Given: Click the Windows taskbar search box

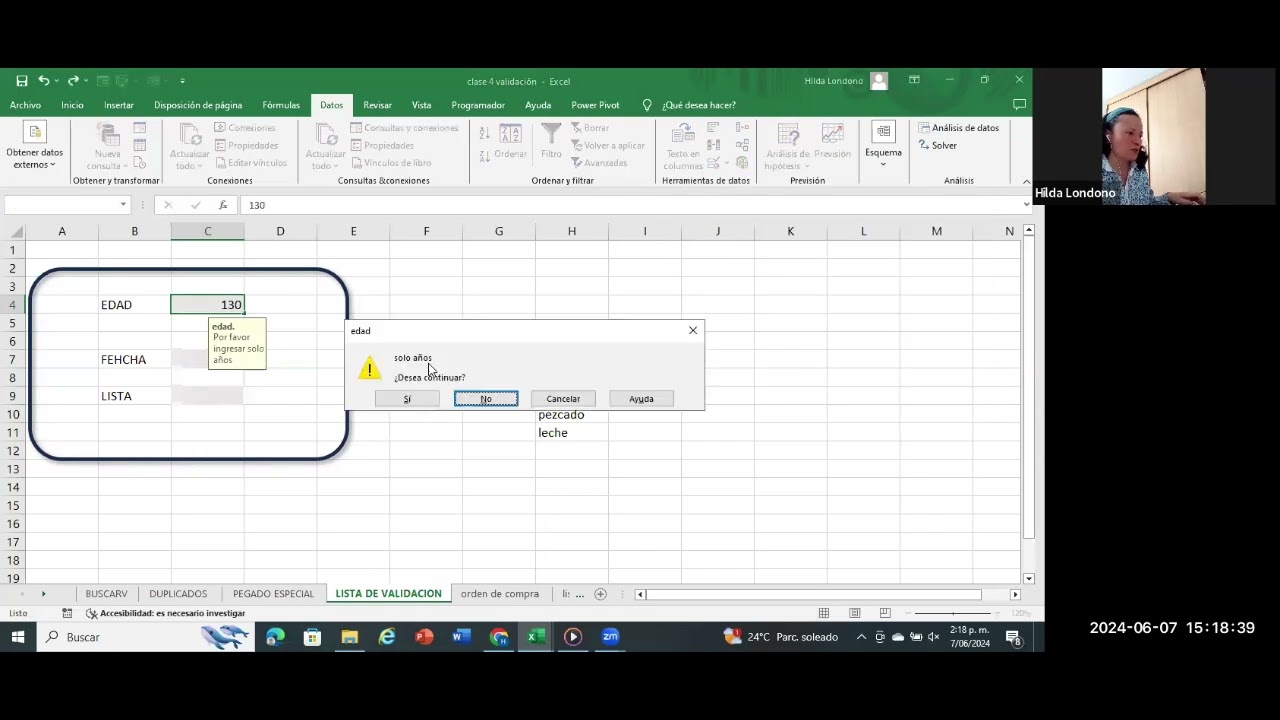Looking at the screenshot, I should click(x=120, y=637).
